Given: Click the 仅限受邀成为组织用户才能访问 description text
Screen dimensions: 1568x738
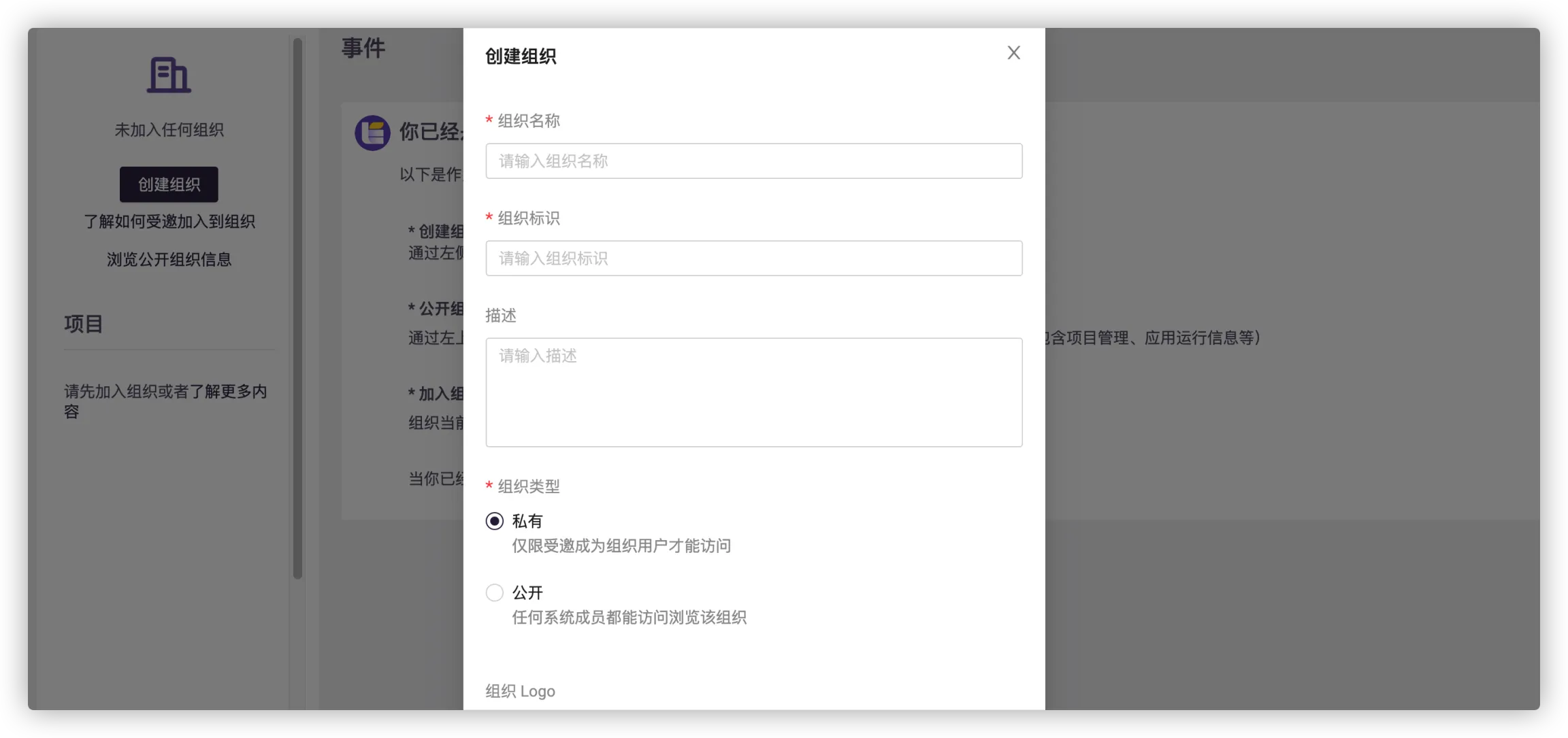Looking at the screenshot, I should pos(621,546).
